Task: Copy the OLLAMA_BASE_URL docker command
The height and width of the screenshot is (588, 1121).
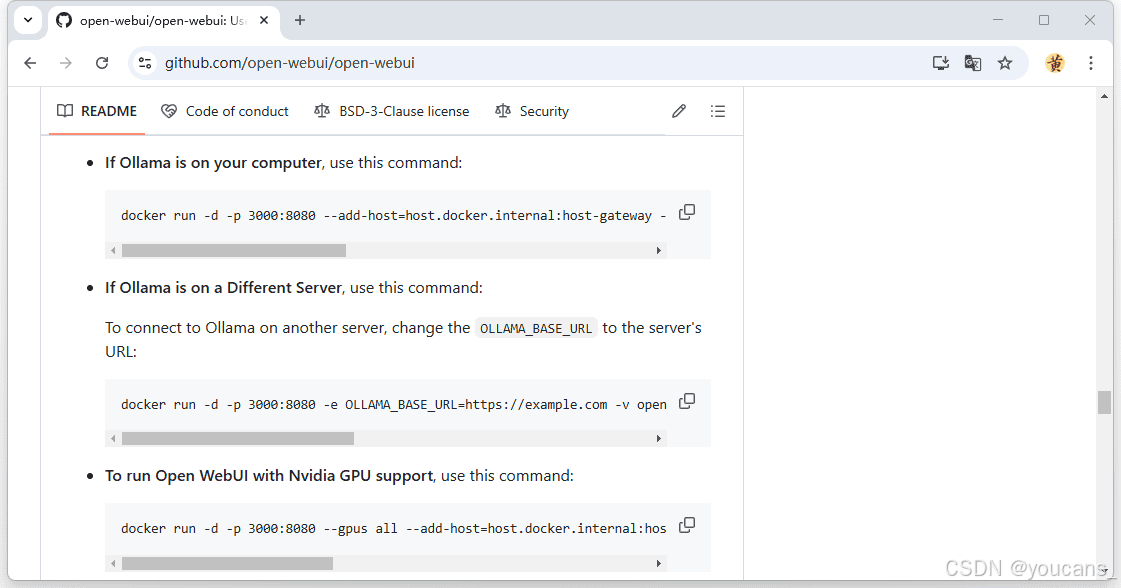Action: [686, 401]
